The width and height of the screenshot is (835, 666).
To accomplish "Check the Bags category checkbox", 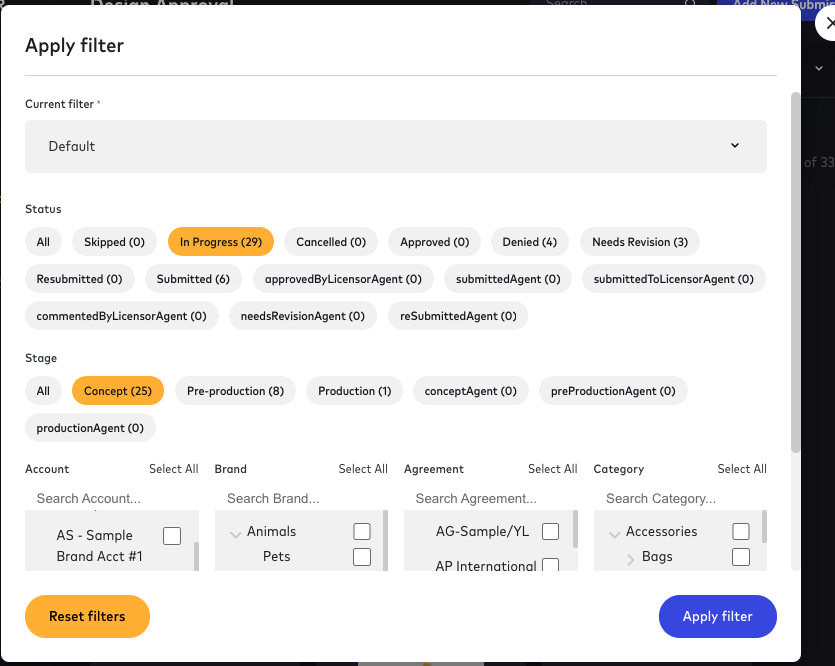I will click(740, 557).
